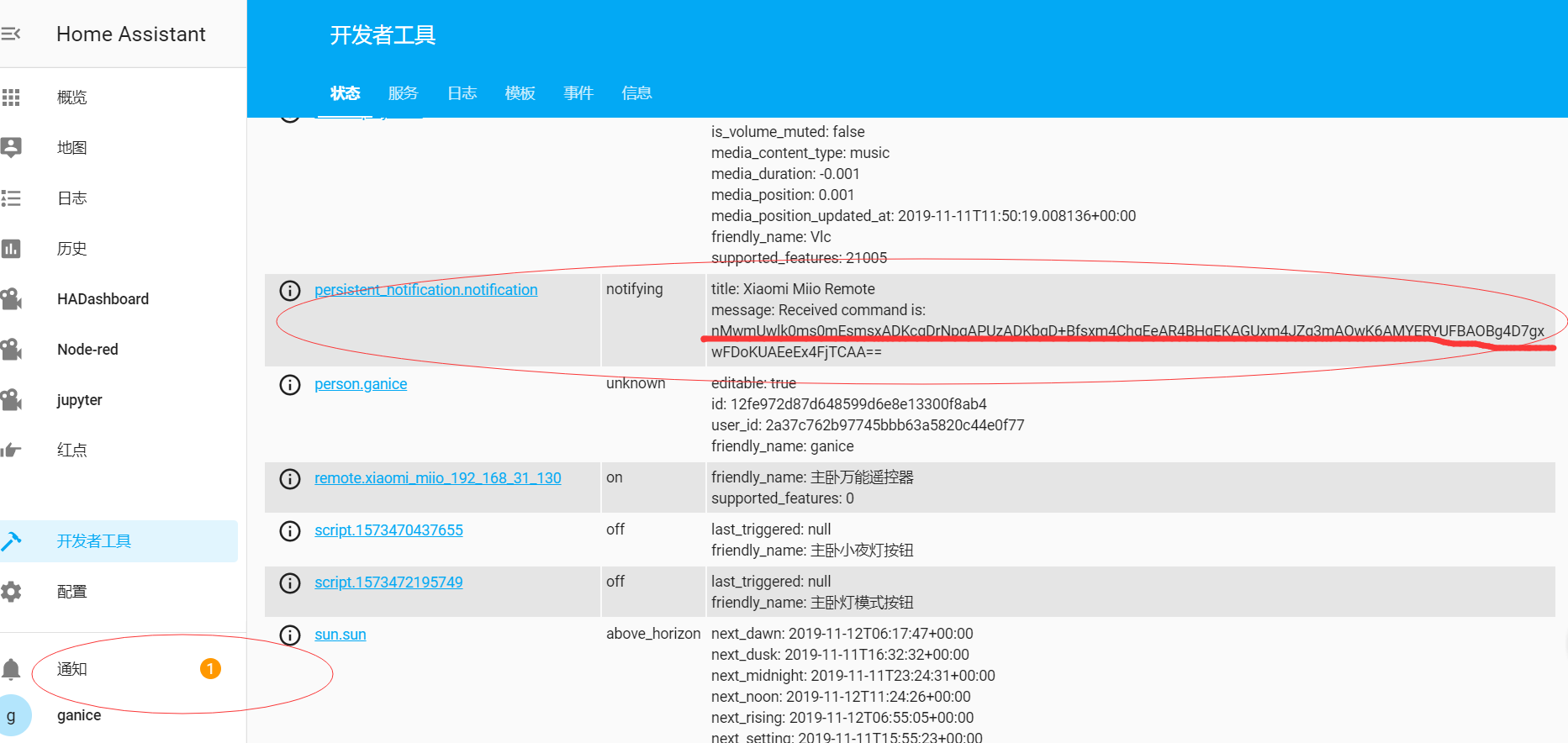
Task: Click the Node-red camera icon
Action: [x=11, y=350]
